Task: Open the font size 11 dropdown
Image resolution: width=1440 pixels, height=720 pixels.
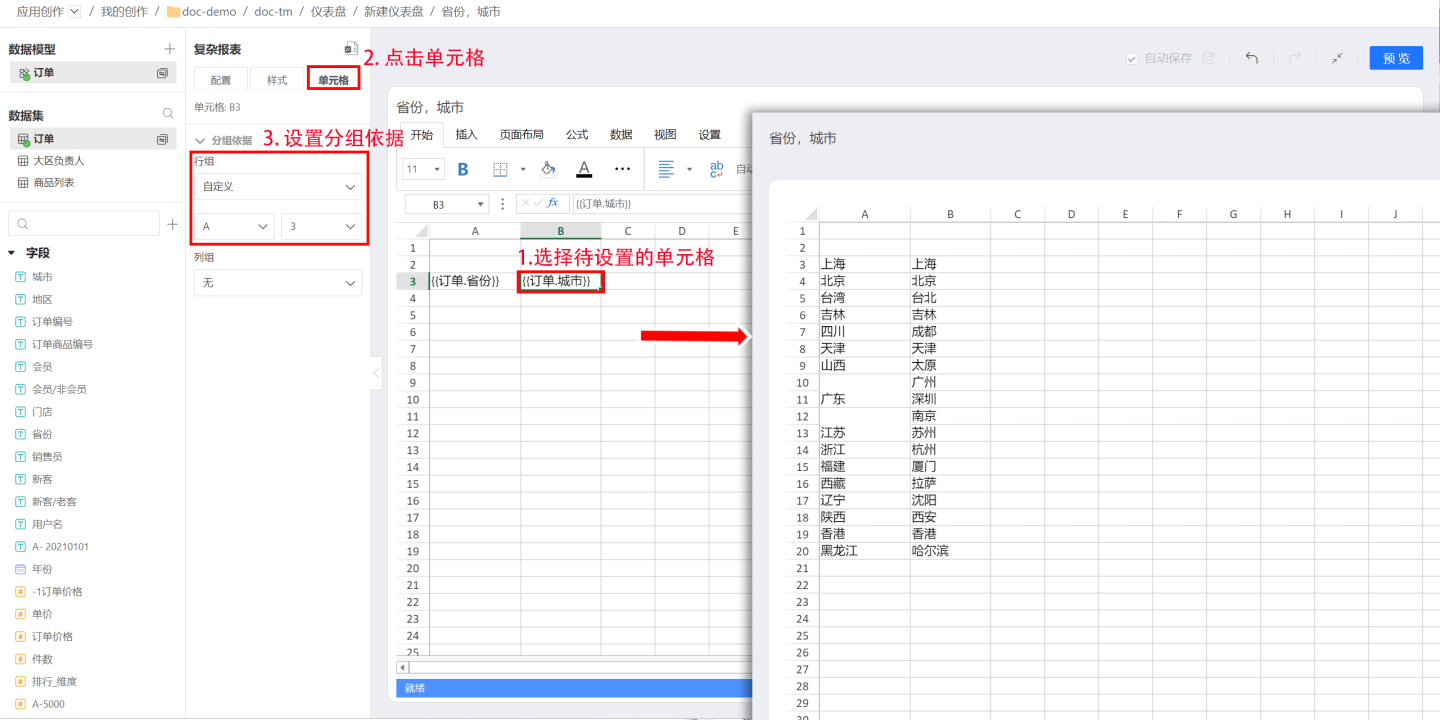Action: click(424, 169)
